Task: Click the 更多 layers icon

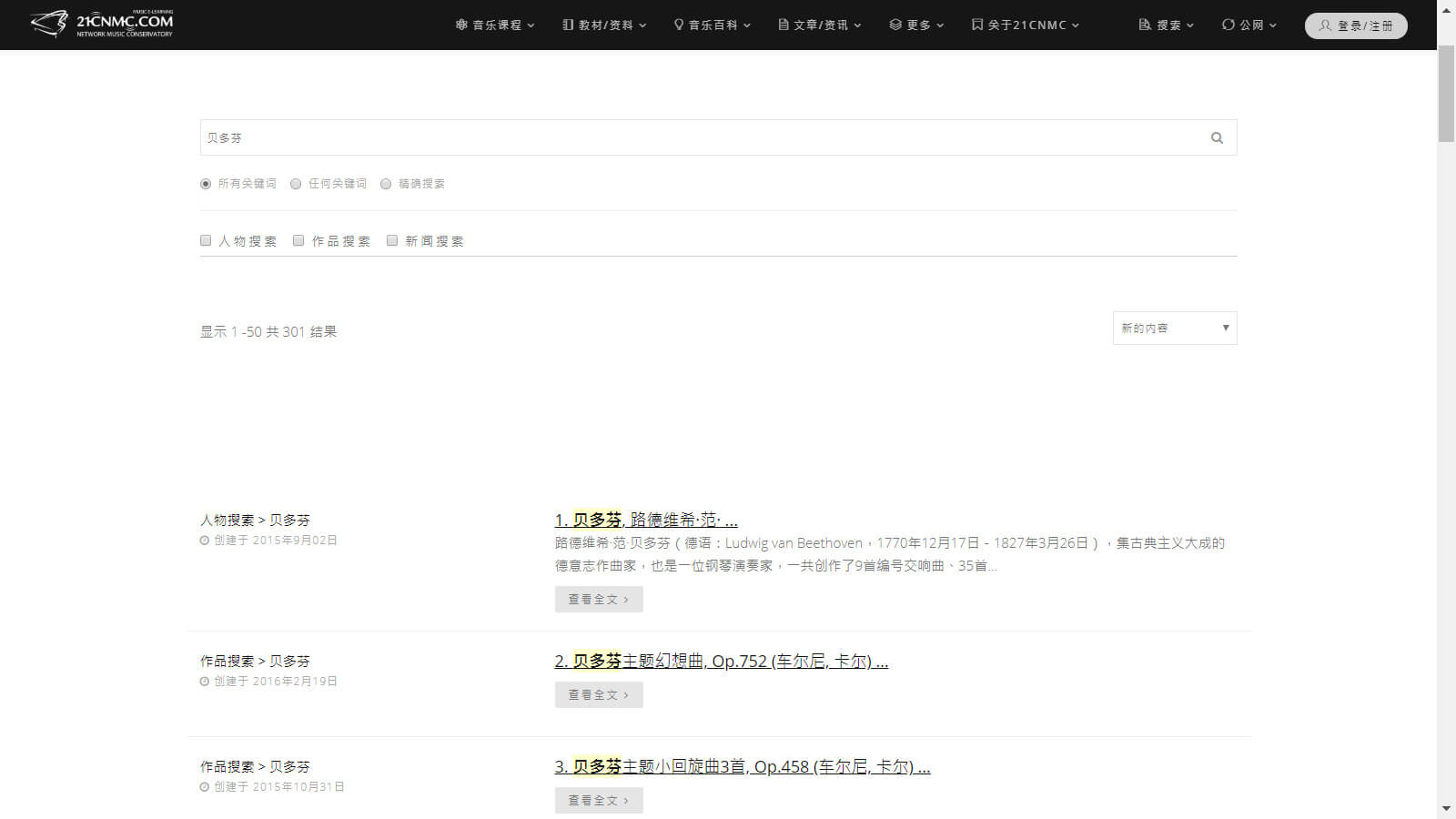Action: pyautogui.click(x=895, y=25)
